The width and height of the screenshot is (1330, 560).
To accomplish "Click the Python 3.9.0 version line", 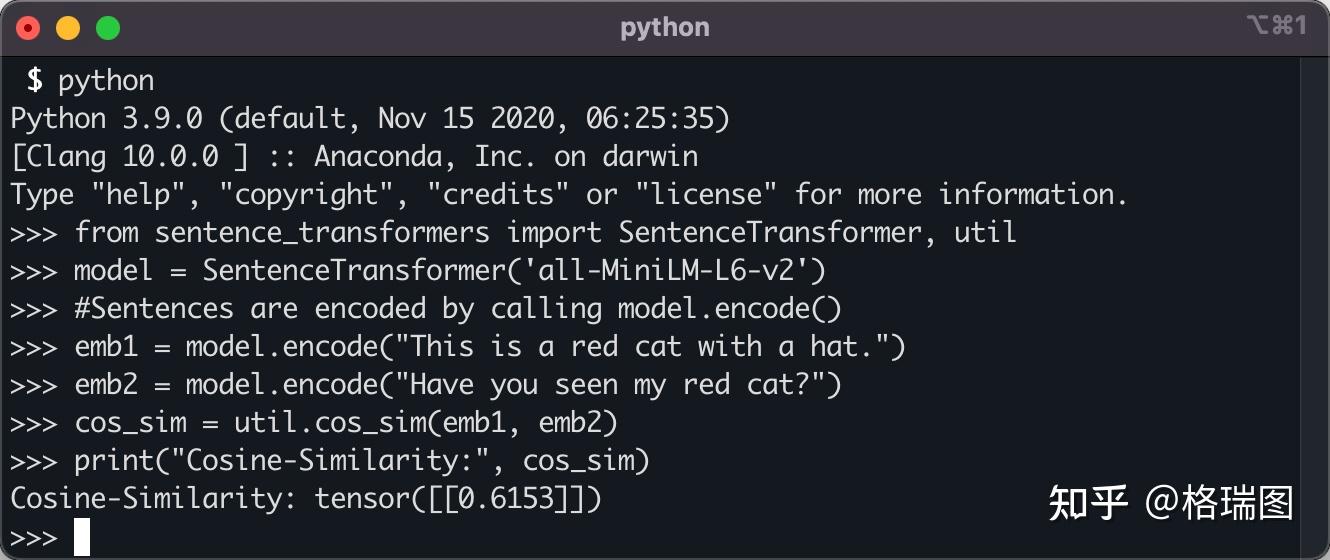I will coord(370,119).
